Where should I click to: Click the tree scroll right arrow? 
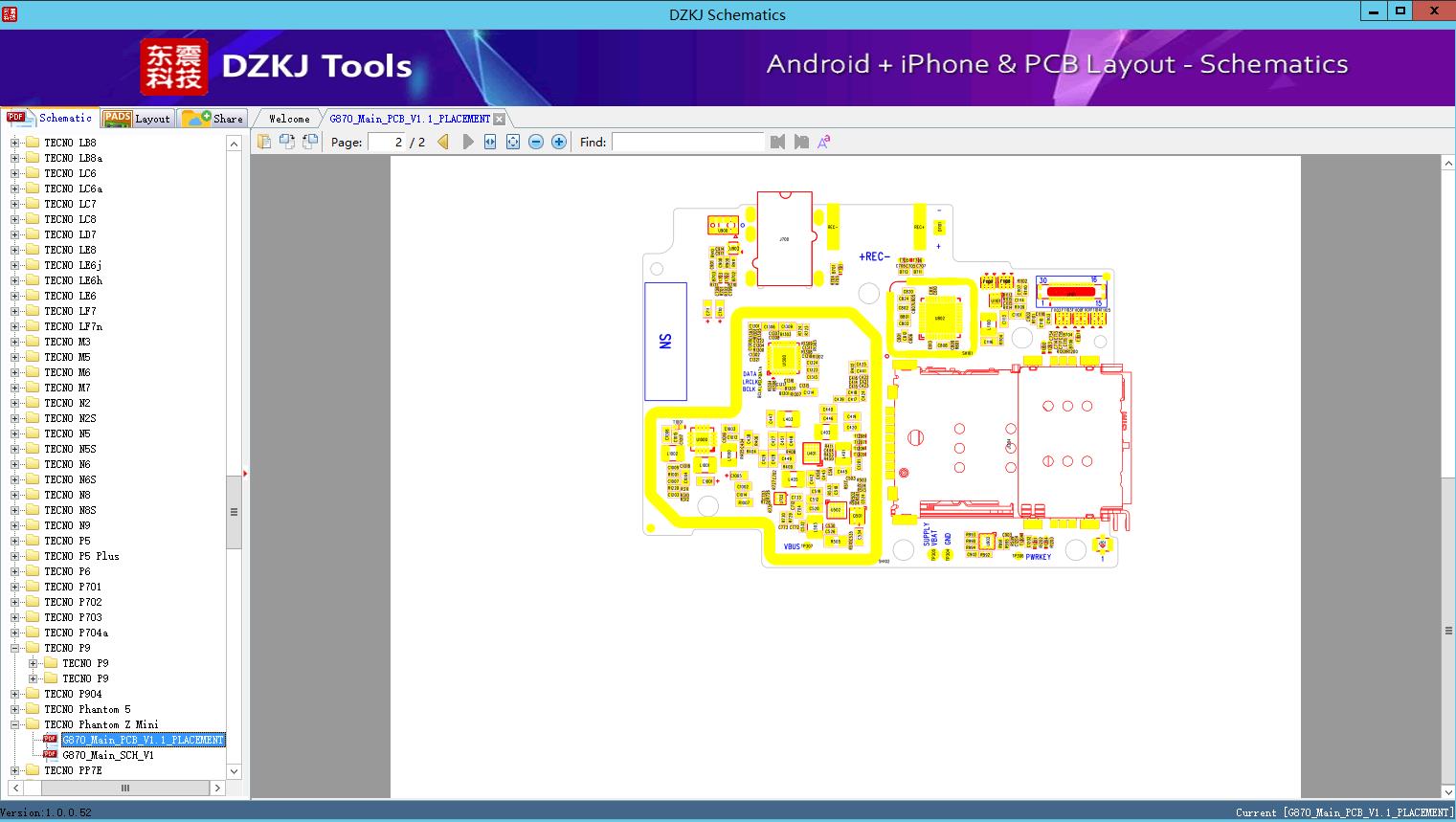217,788
